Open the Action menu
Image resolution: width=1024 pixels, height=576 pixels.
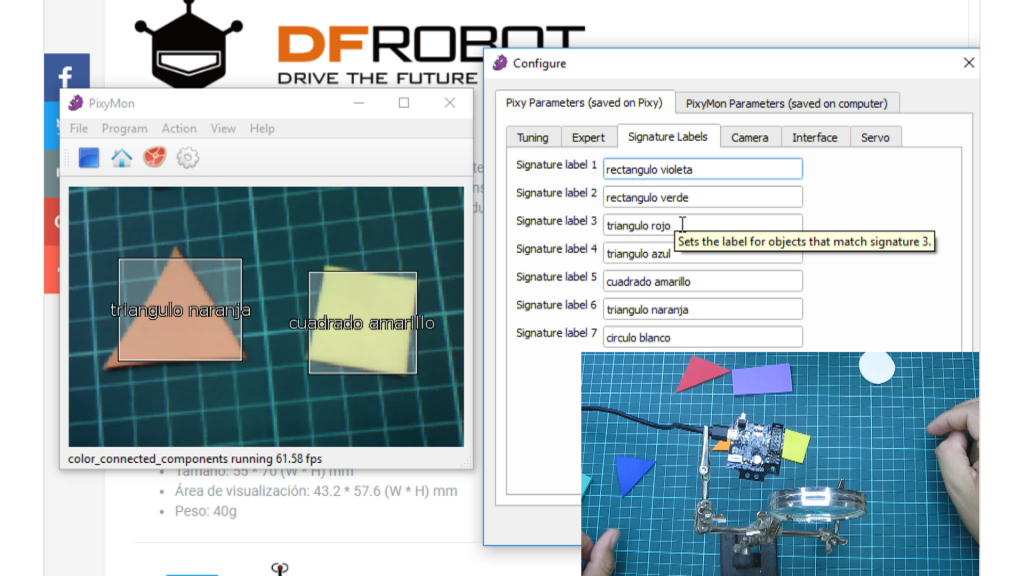coord(179,129)
